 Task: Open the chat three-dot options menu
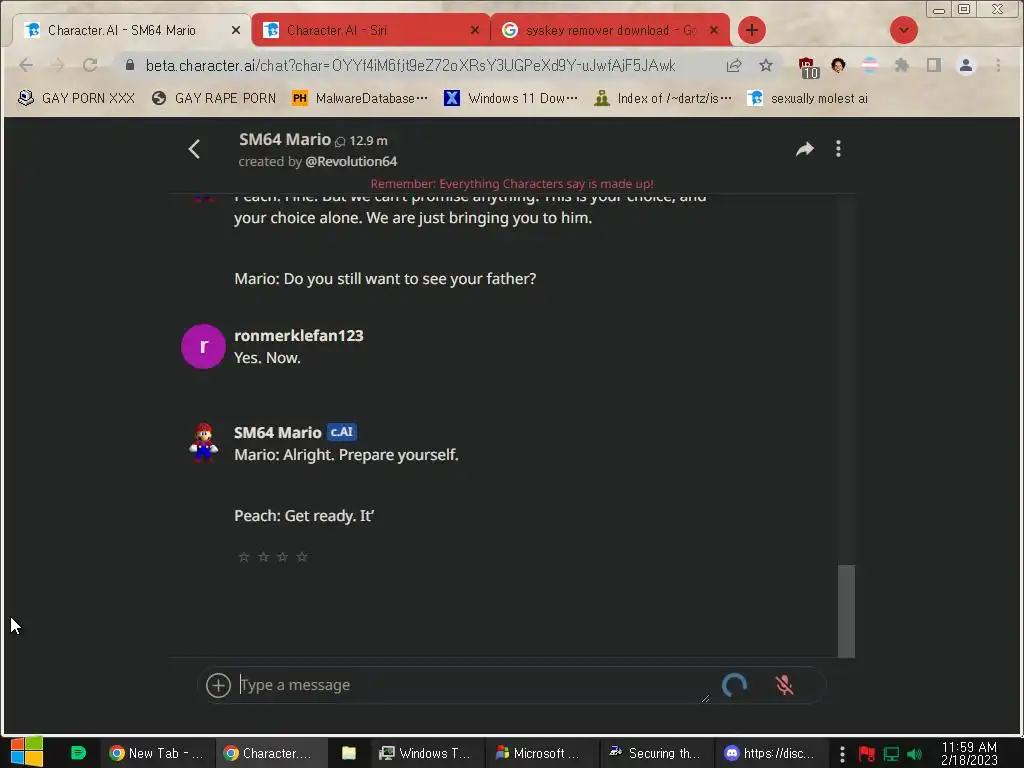[838, 149]
